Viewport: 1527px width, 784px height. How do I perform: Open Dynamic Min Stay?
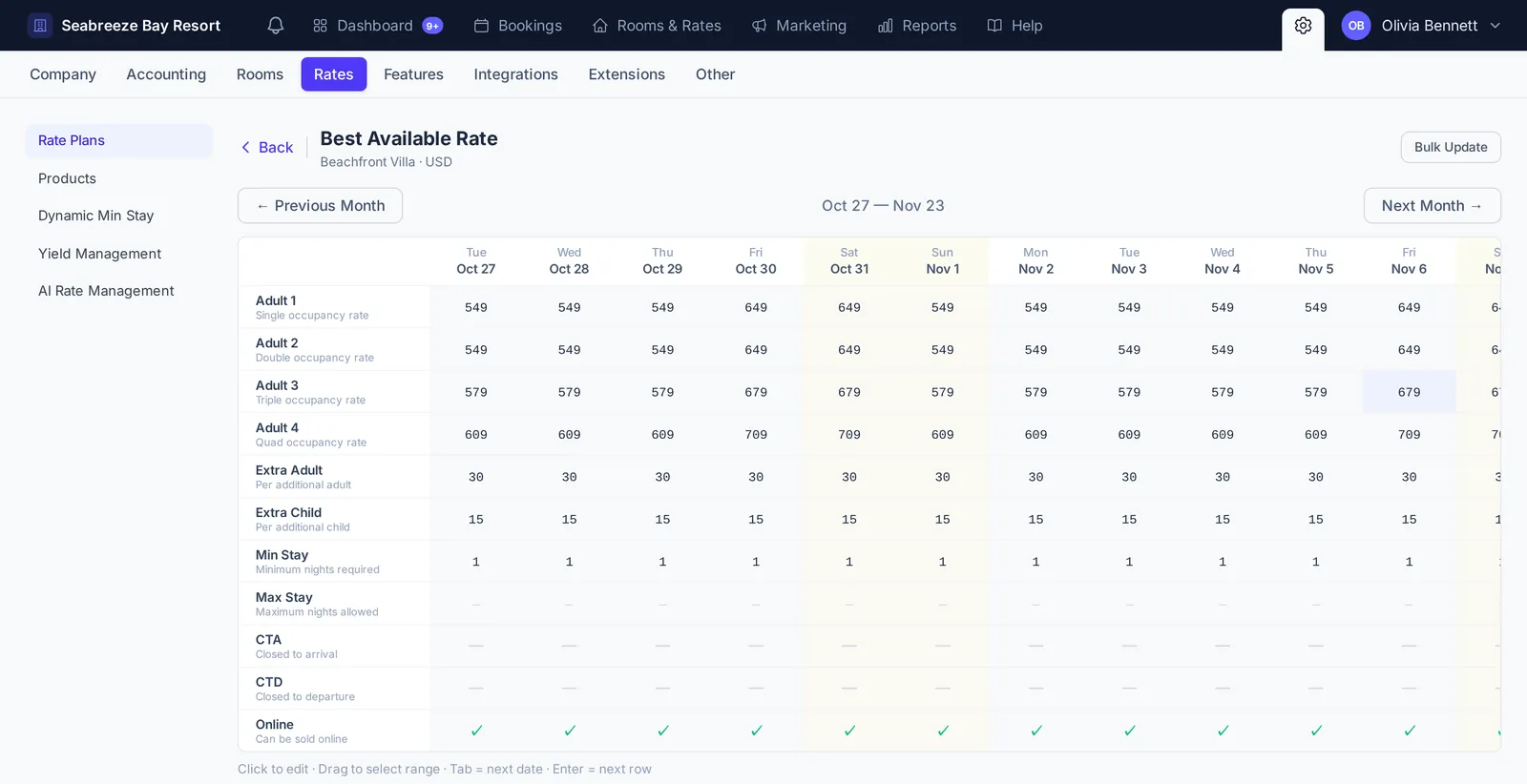click(x=118, y=216)
